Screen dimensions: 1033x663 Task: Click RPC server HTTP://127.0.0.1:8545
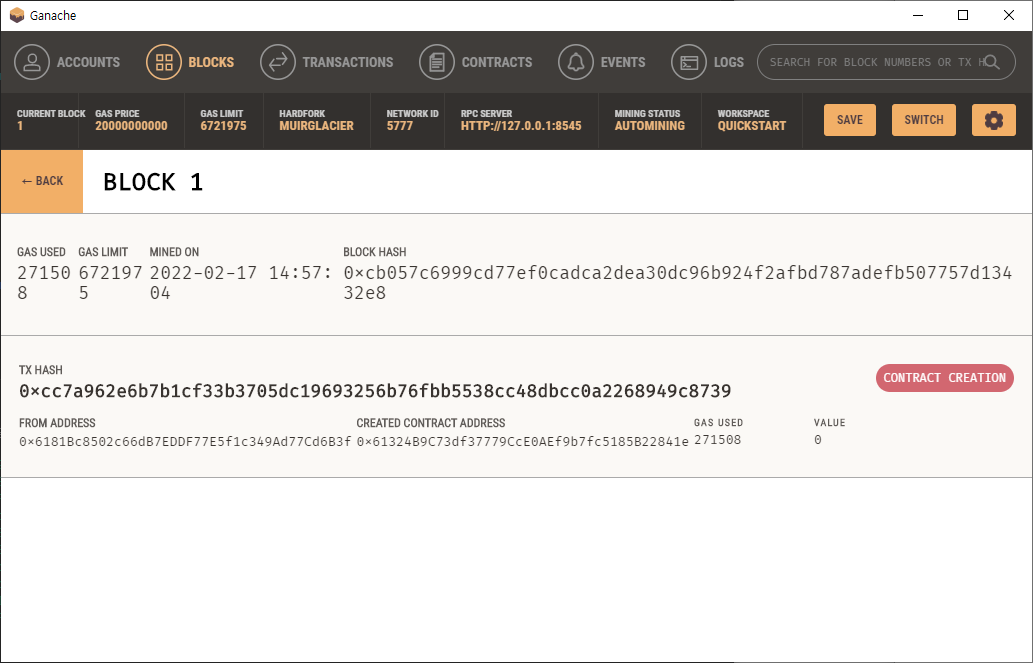point(521,126)
